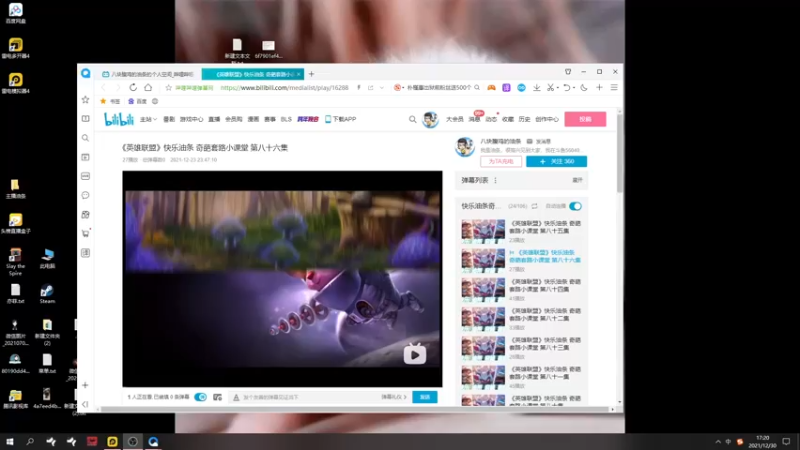This screenshot has height=450, width=800.
Task: Open the sidebar chat bubble icon
Action: [85, 195]
